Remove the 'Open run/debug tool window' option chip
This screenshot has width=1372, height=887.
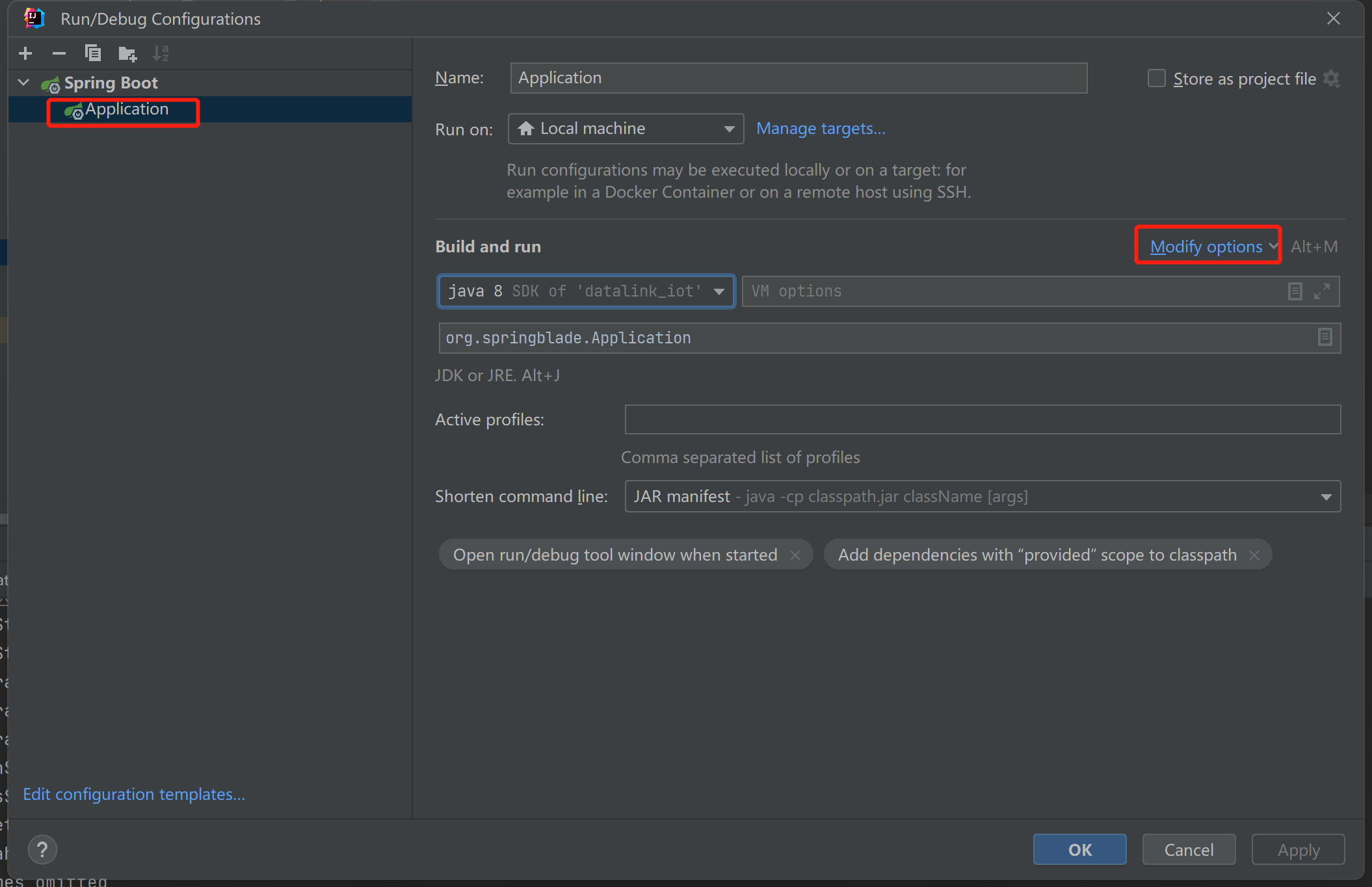click(795, 555)
